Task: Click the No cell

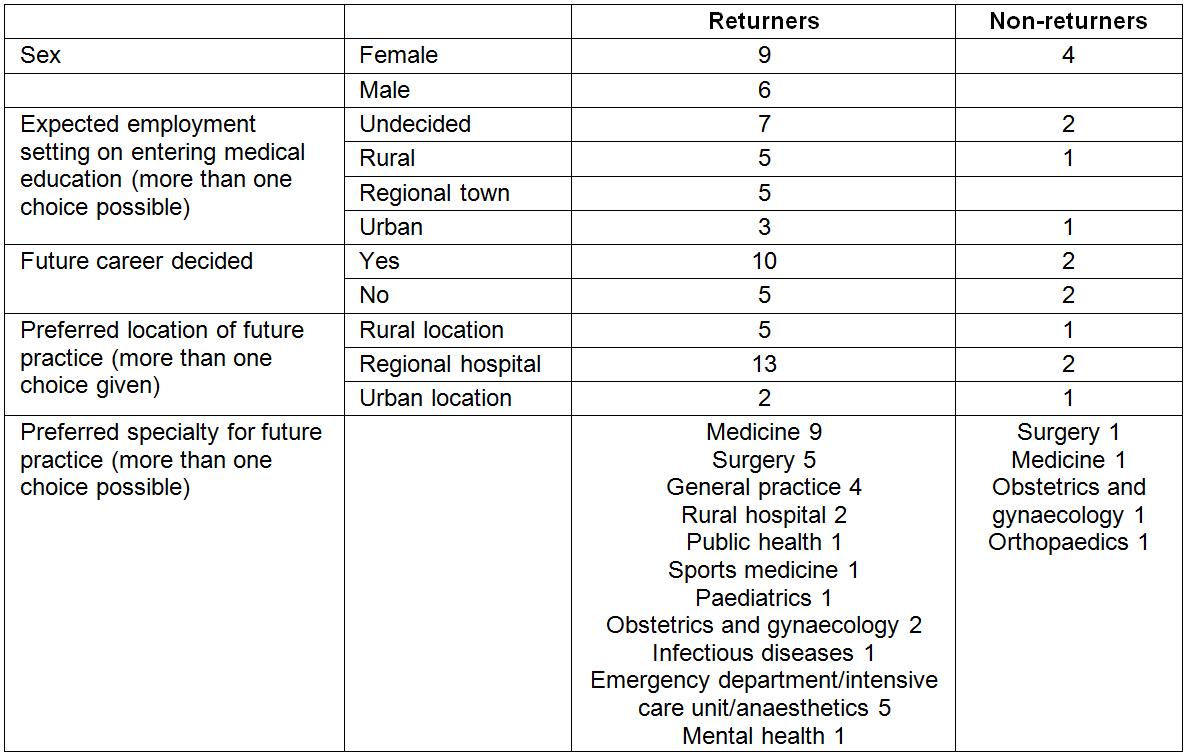Action: pos(374,296)
